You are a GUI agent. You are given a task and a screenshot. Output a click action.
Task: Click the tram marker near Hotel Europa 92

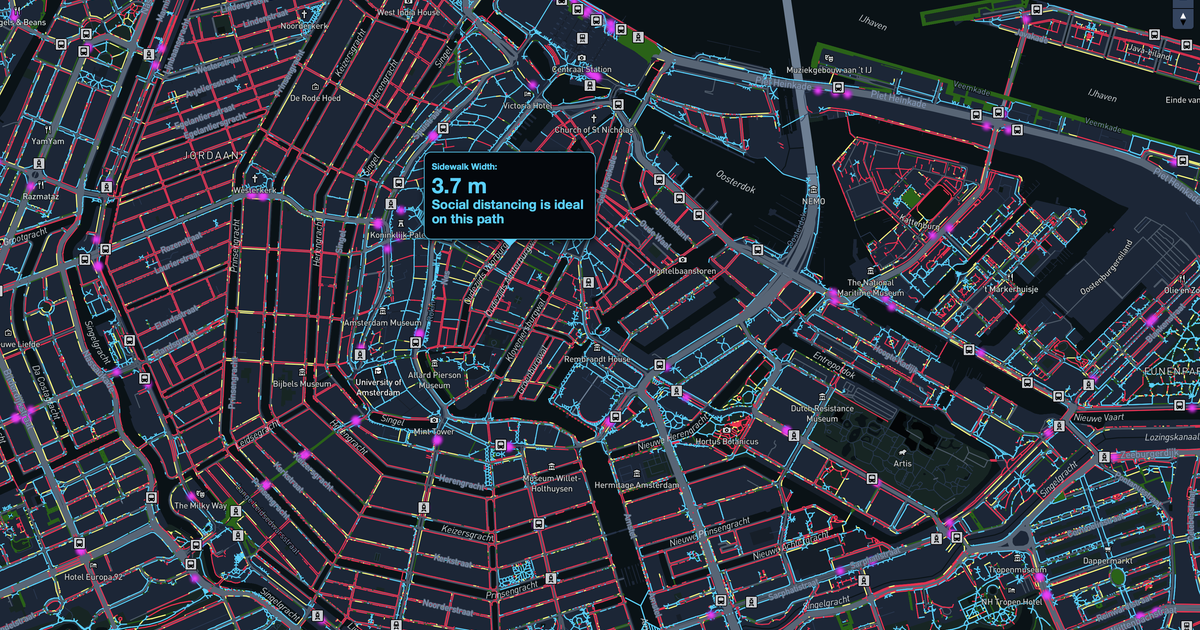tap(80, 544)
